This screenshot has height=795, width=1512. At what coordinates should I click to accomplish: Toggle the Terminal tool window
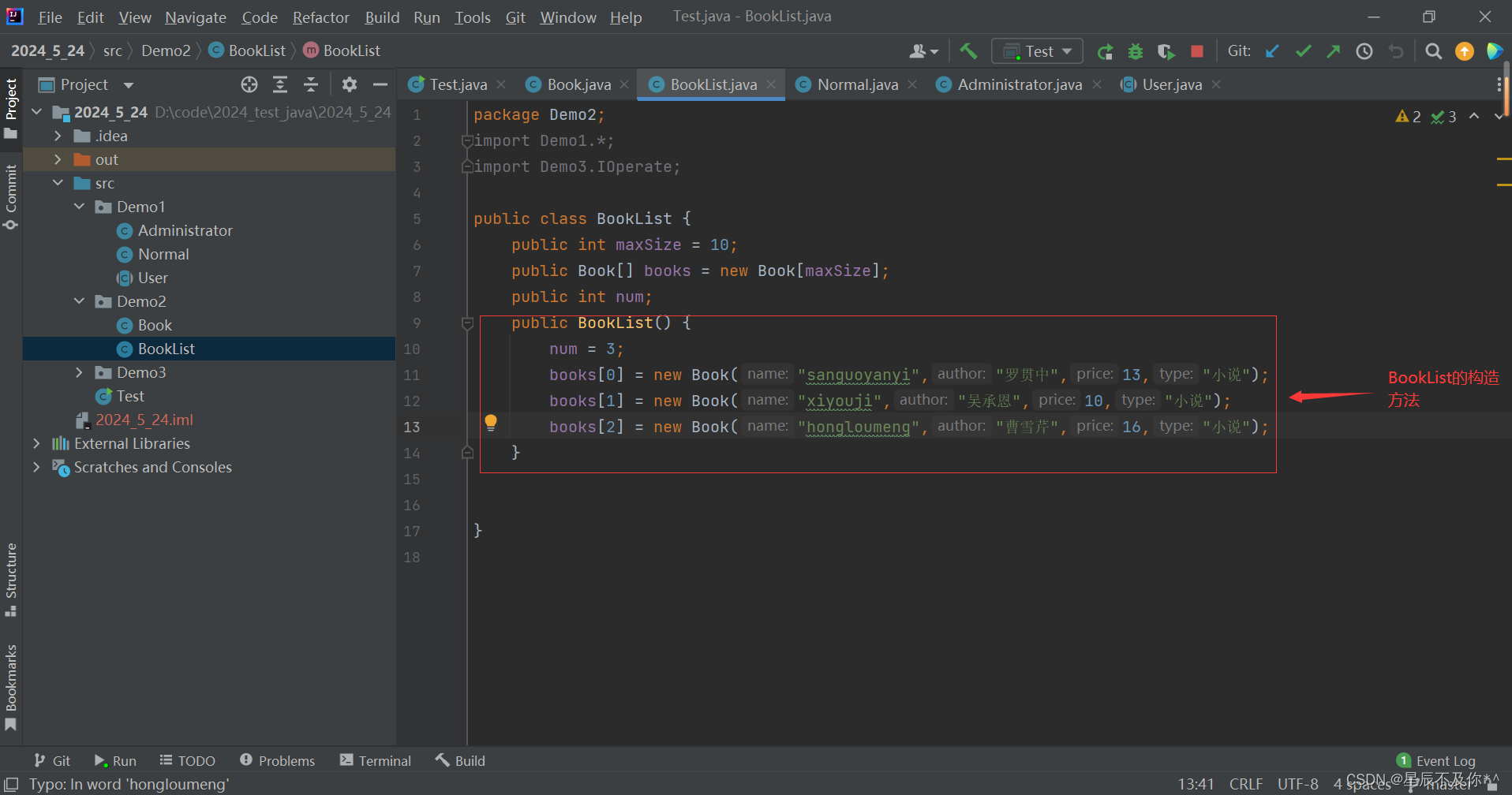click(x=375, y=760)
